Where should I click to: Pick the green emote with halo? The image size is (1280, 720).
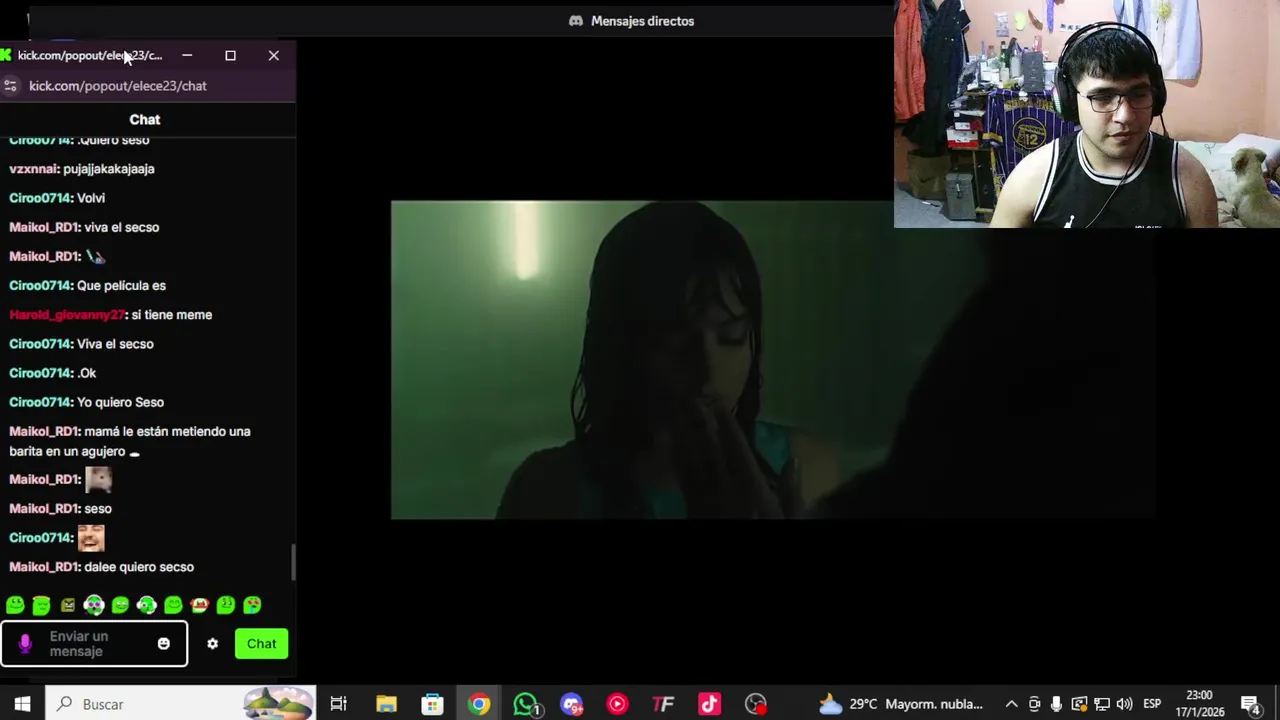41,605
